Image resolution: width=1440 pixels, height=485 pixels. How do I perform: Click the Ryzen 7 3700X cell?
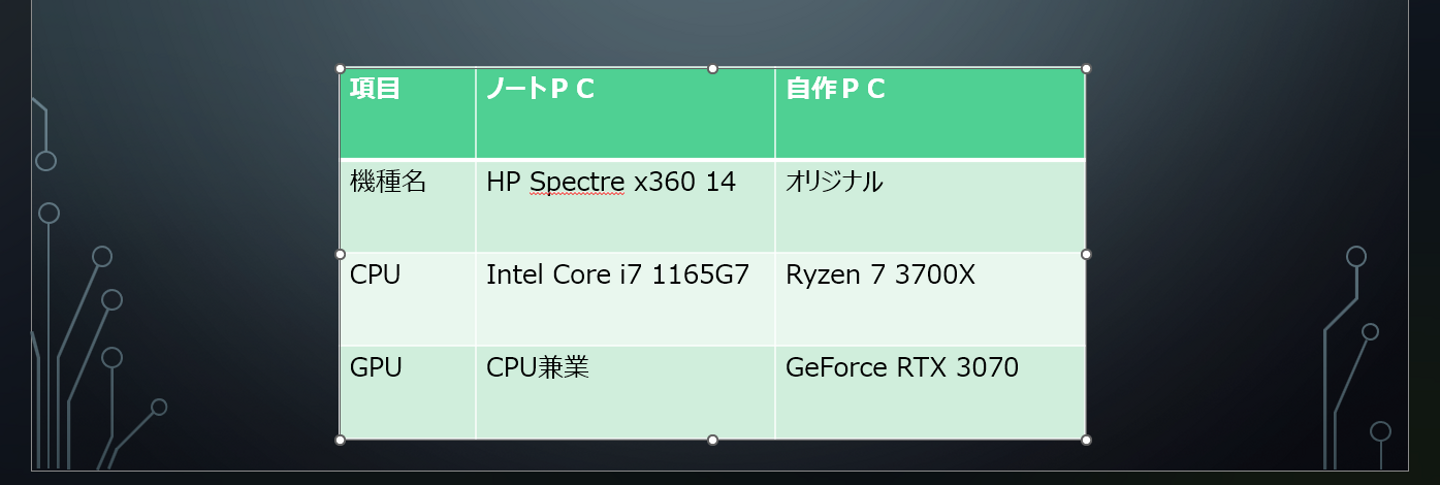[x=880, y=275]
